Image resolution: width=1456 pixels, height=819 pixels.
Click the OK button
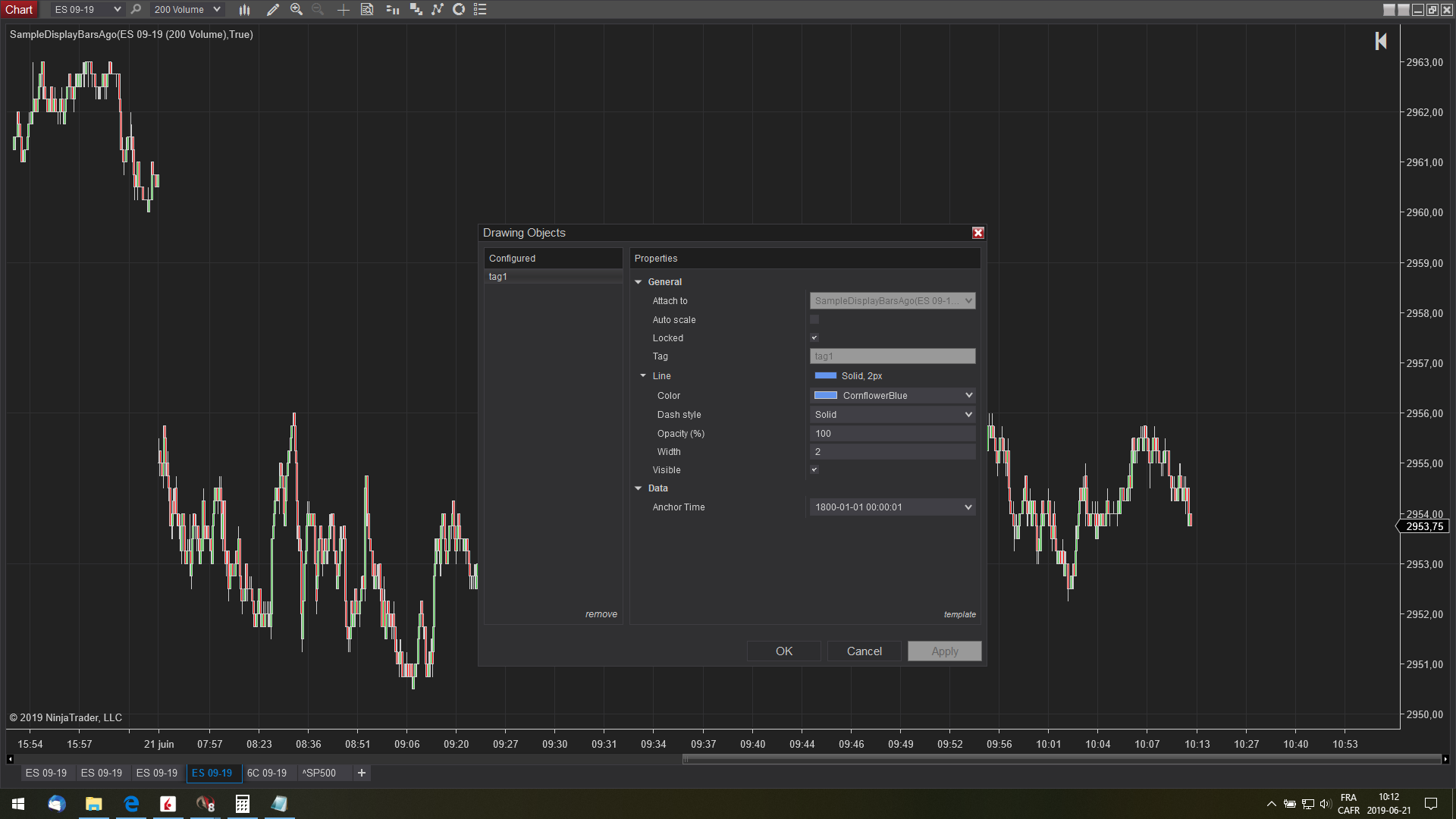(783, 651)
